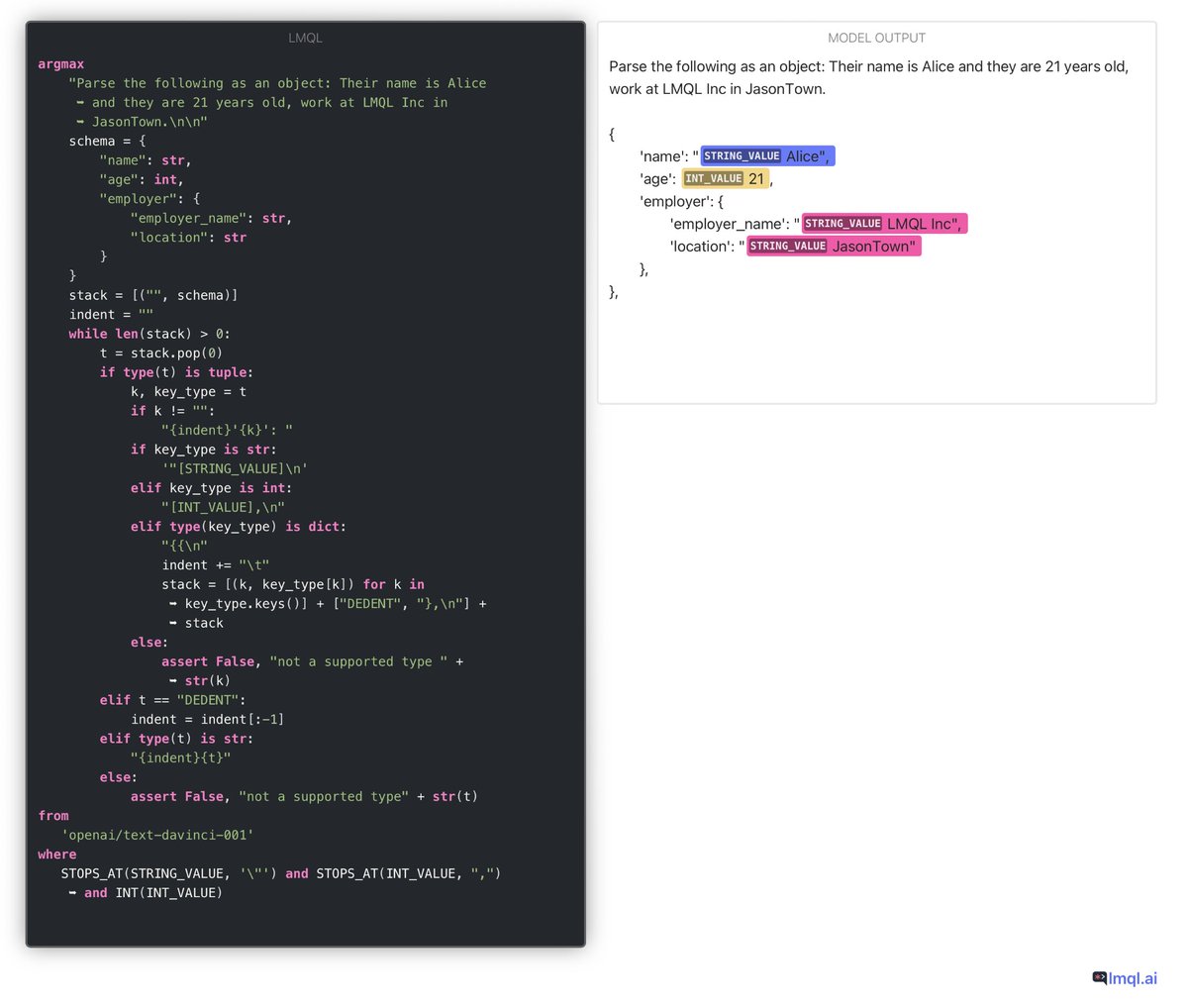This screenshot has height=1008, width=1188.
Task: Click the lmql.ai logo icon
Action: 1099,977
